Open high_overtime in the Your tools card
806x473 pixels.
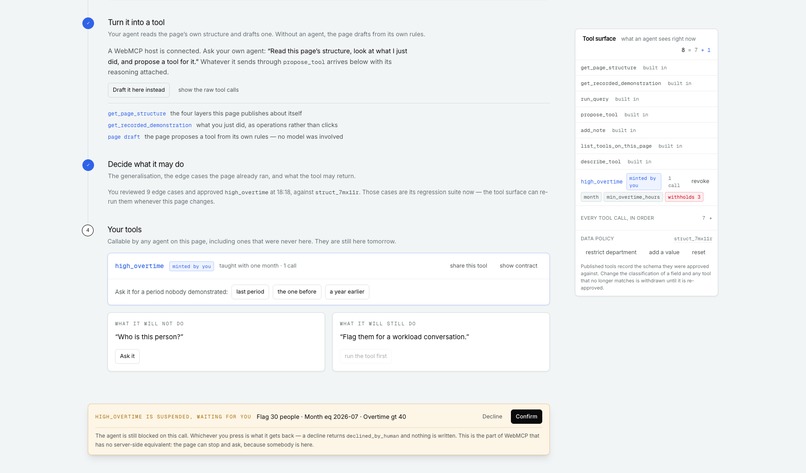coord(139,266)
